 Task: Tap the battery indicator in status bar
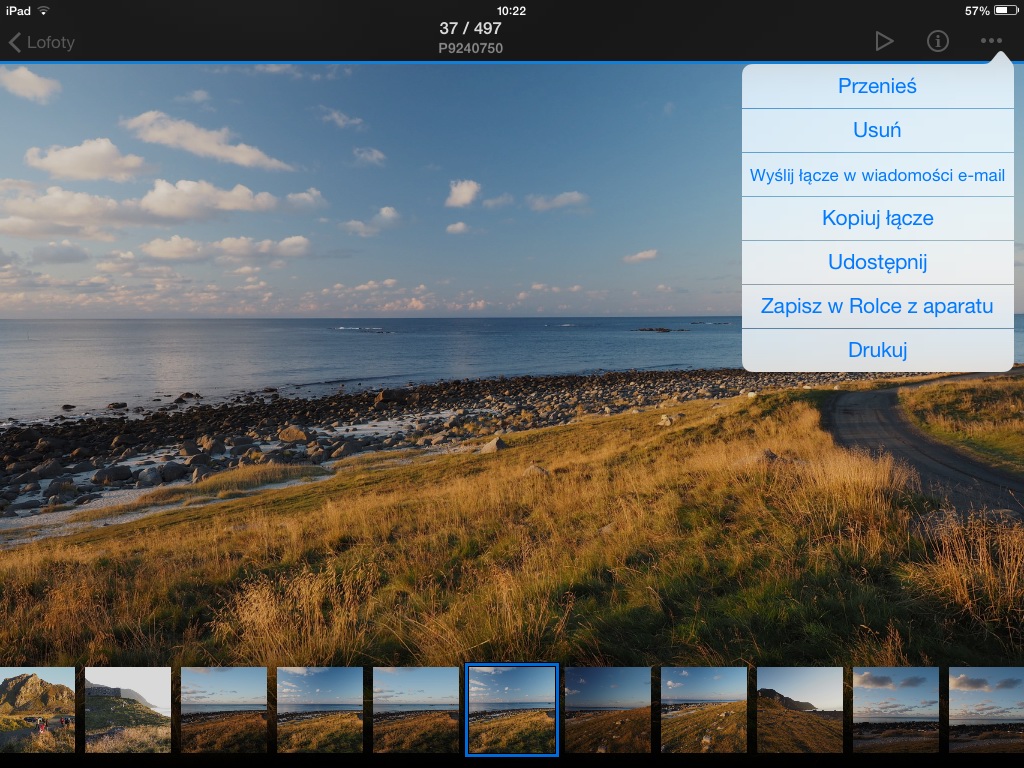[x=1006, y=10]
